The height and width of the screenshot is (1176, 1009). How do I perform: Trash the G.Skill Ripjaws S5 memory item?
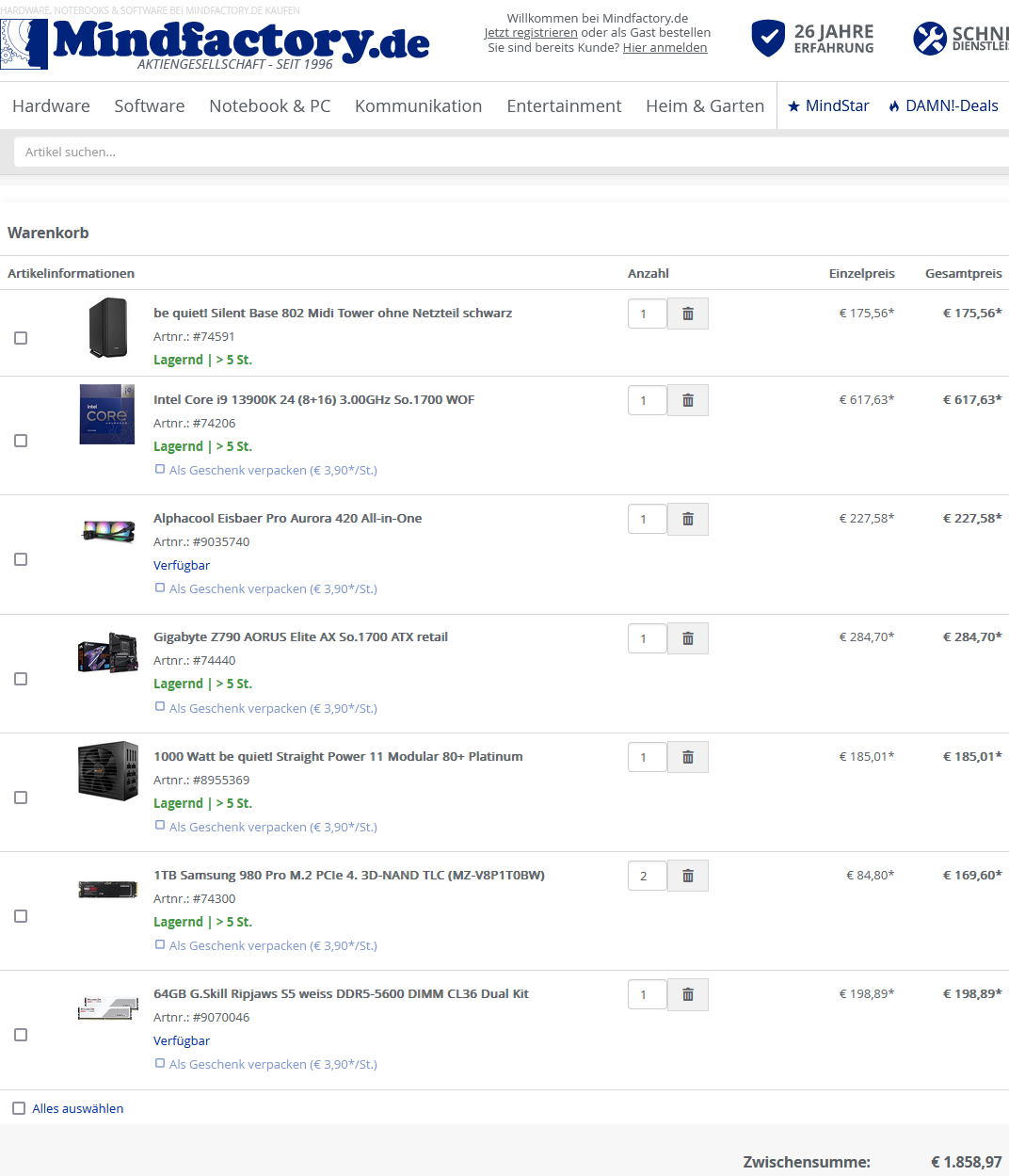[x=688, y=994]
